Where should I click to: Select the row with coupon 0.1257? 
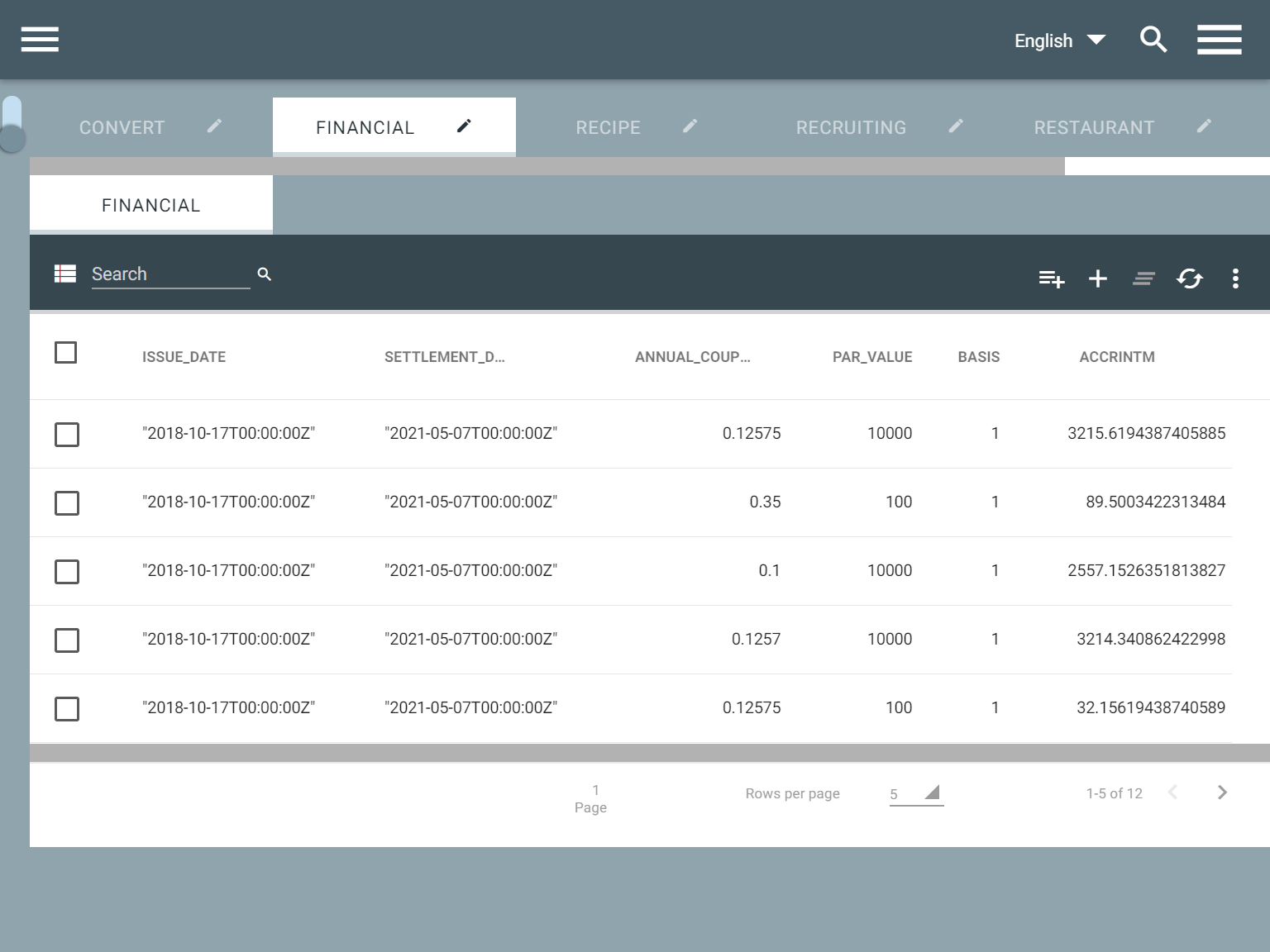67,640
